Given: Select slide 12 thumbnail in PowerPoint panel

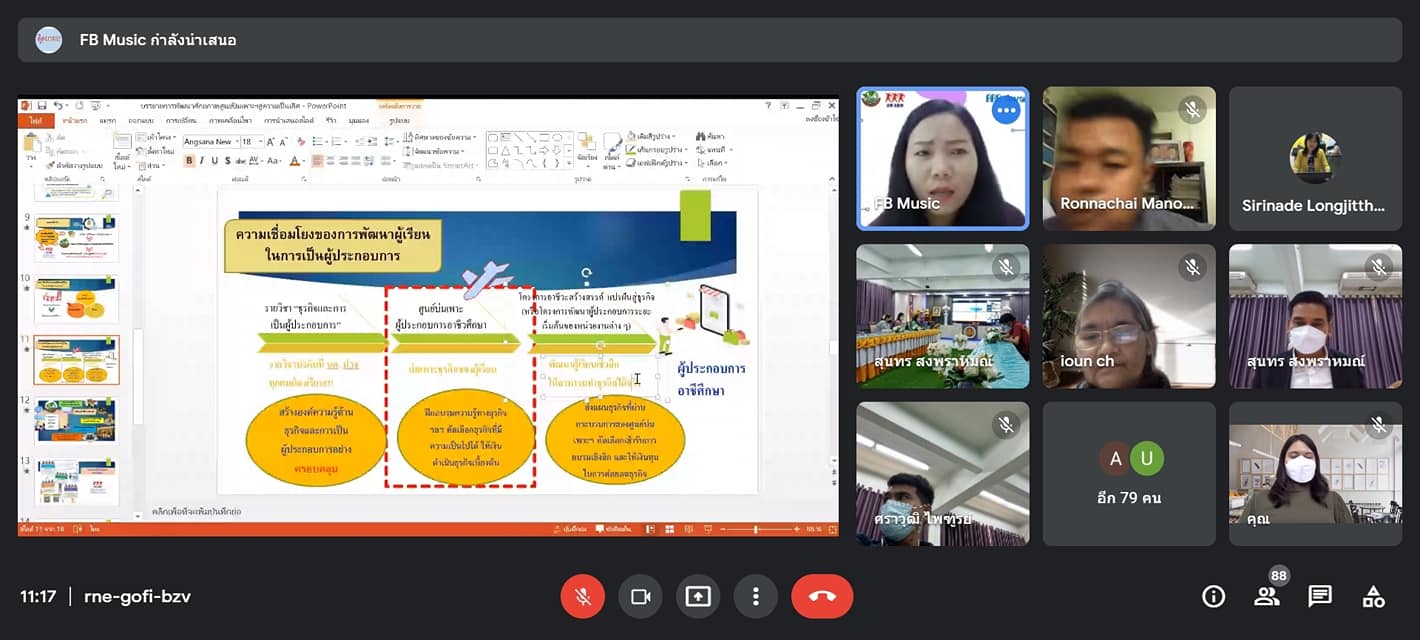Looking at the screenshot, I should pos(77,421).
